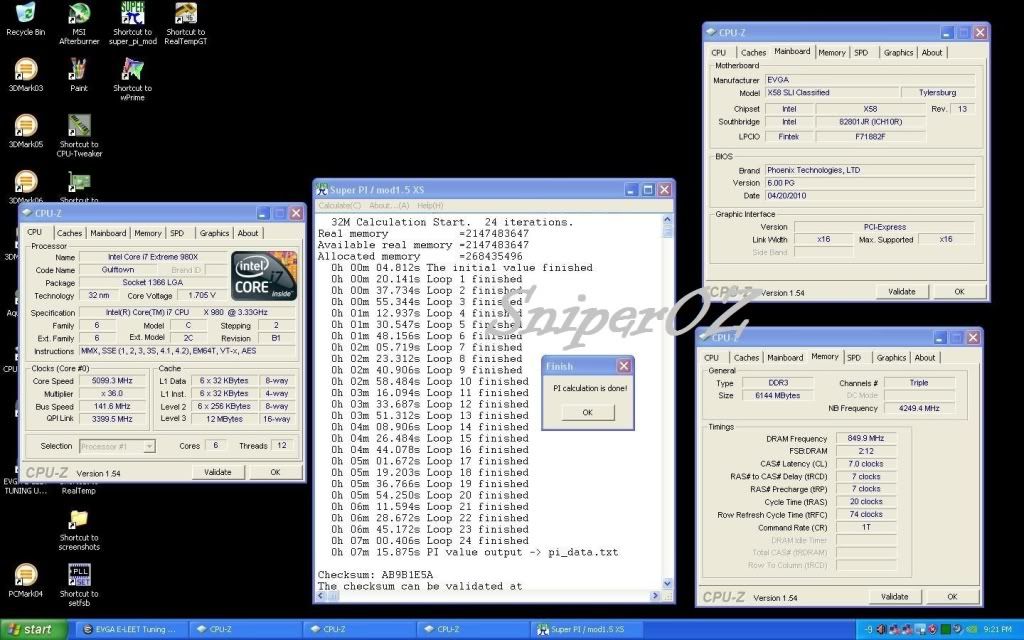Launch the setfsb shortcut icon

coord(79,576)
